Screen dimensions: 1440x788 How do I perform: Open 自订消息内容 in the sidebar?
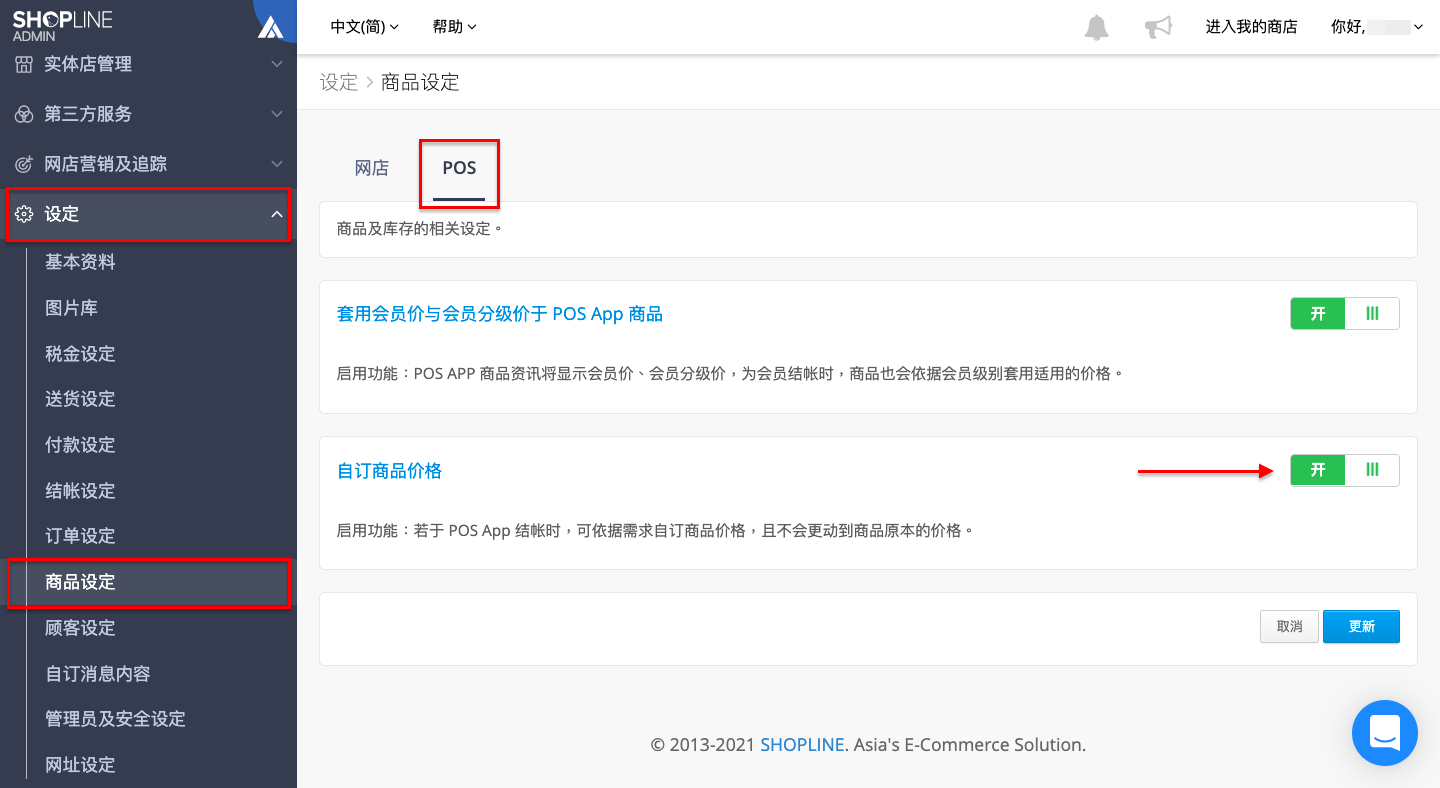98,674
